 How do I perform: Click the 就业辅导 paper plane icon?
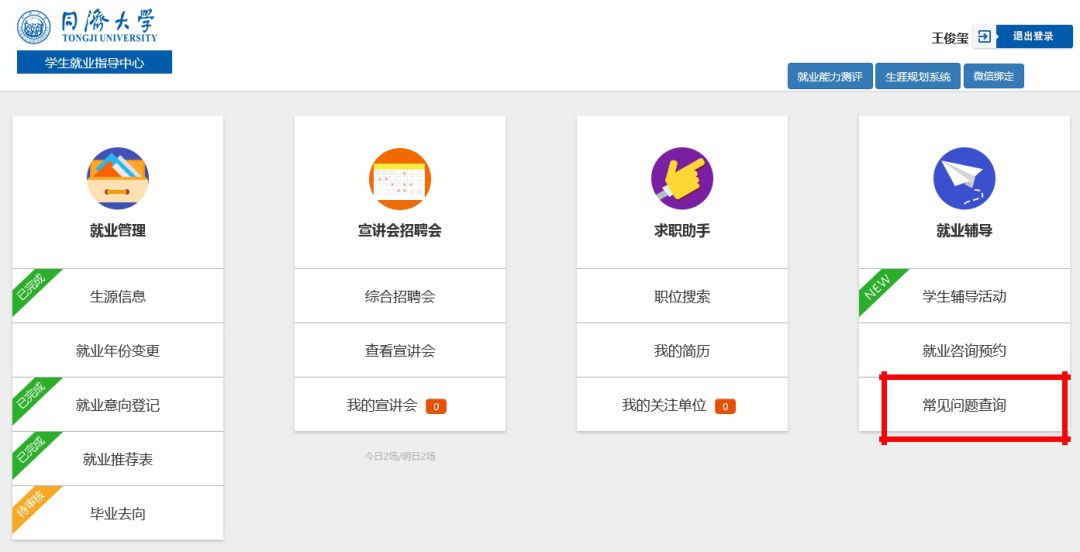coord(964,179)
